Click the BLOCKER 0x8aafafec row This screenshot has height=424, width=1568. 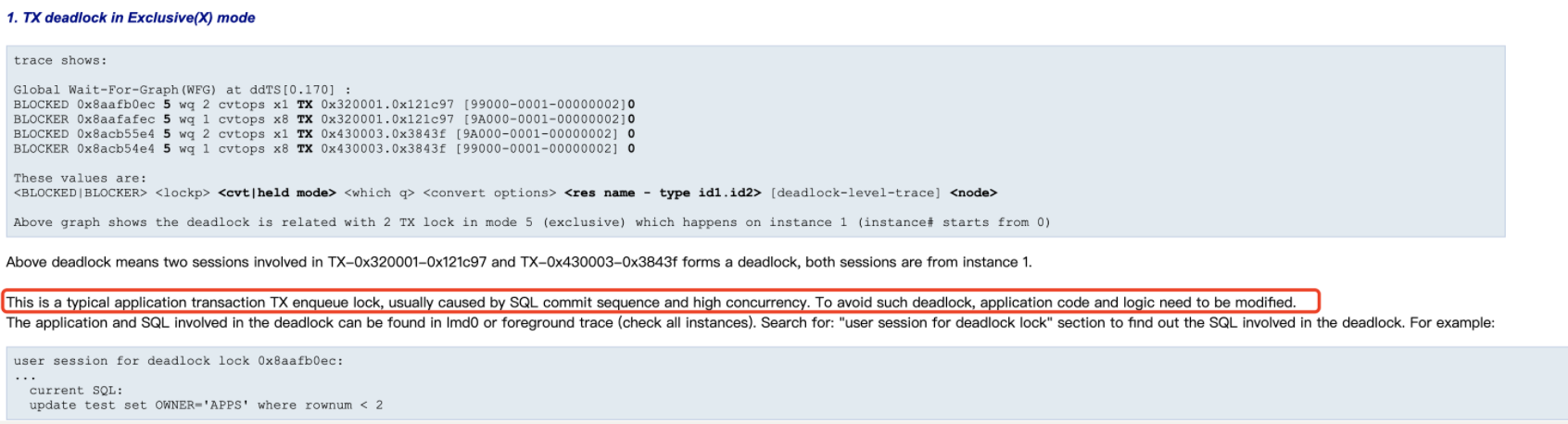tap(324, 119)
